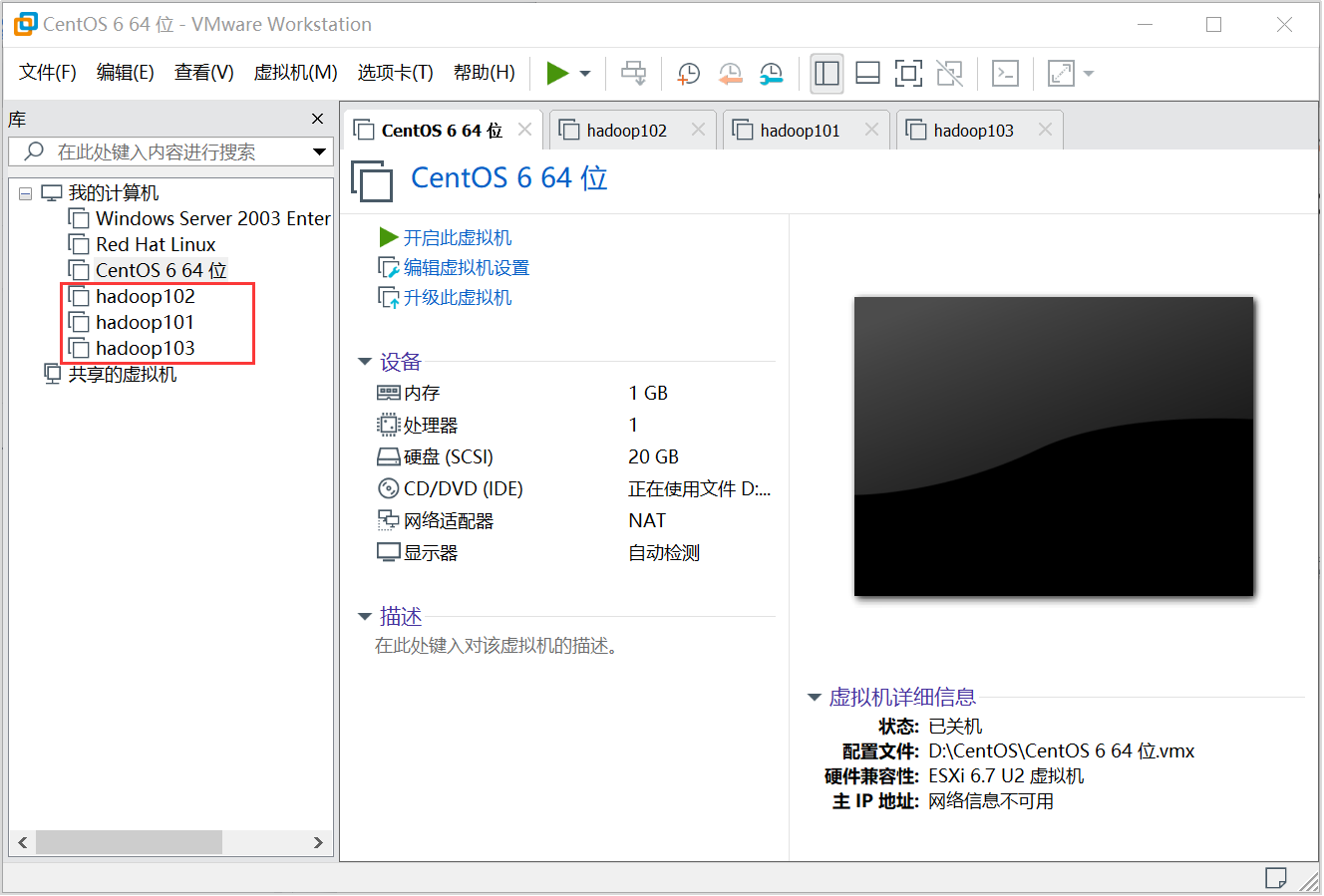
Task: Click library scrollbar left arrow
Action: pos(22,842)
